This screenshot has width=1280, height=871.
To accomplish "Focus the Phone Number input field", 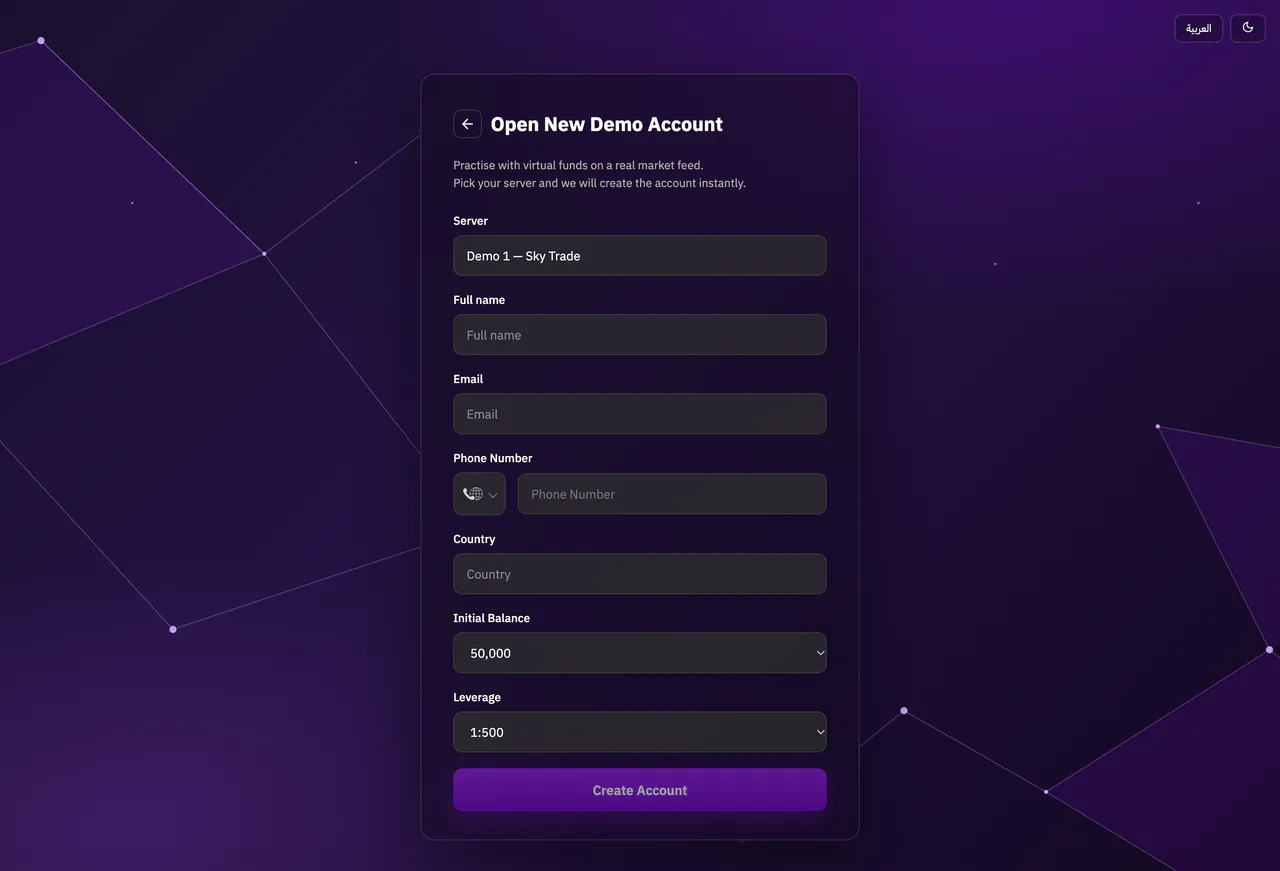I will point(672,494).
